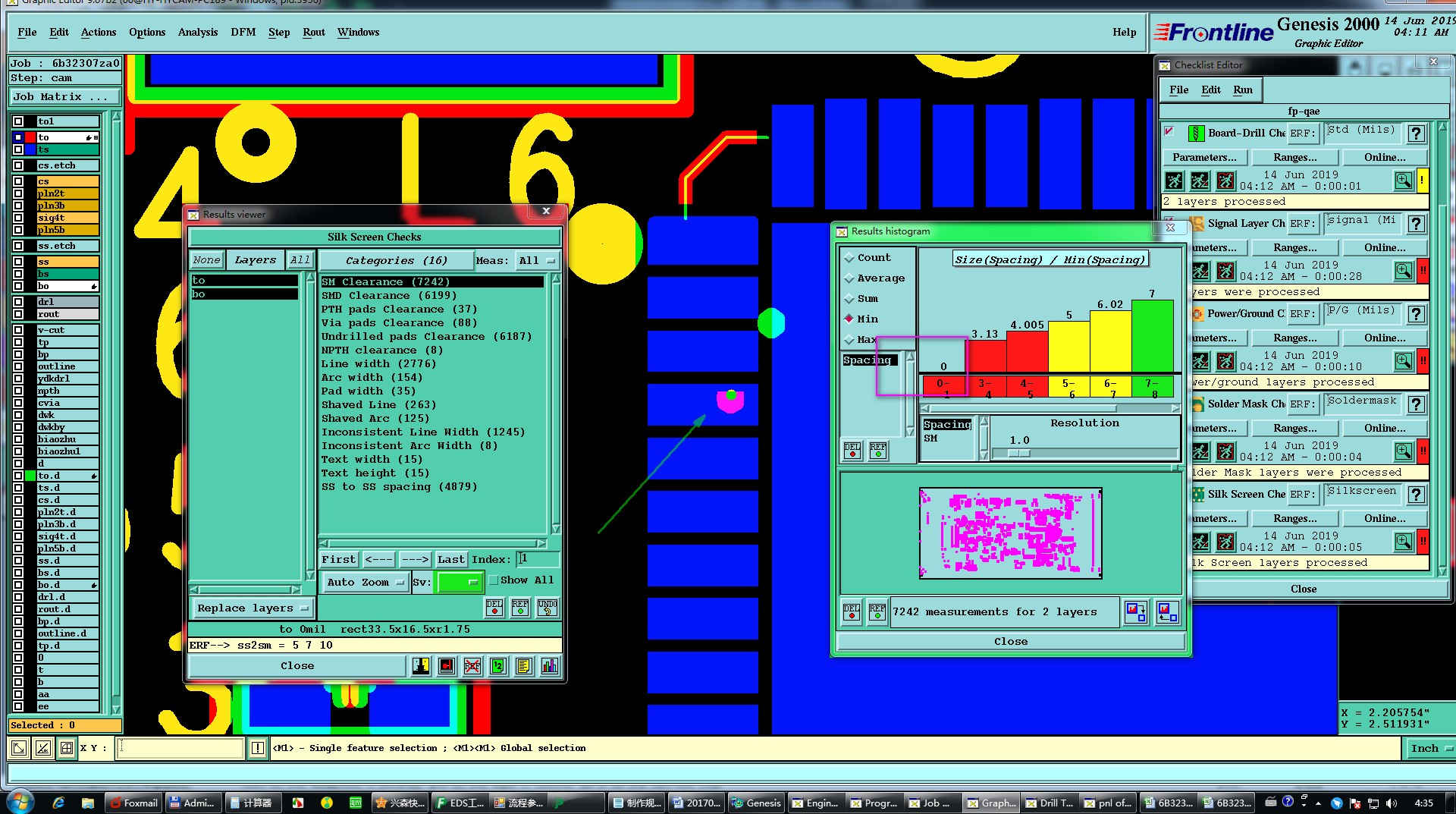Click next arrow '--->' button
1456x814 pixels.
click(x=415, y=560)
